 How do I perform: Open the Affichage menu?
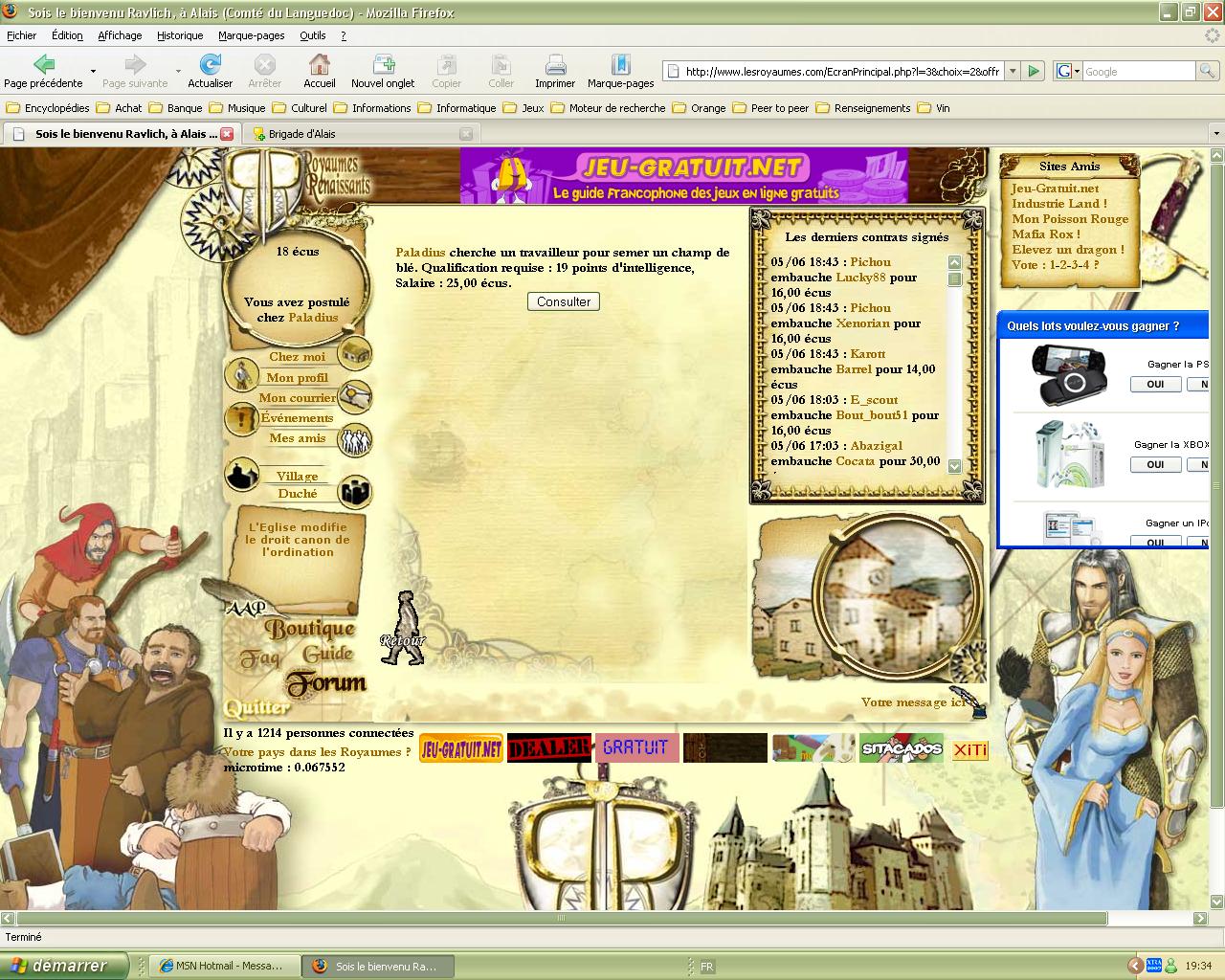click(x=120, y=35)
